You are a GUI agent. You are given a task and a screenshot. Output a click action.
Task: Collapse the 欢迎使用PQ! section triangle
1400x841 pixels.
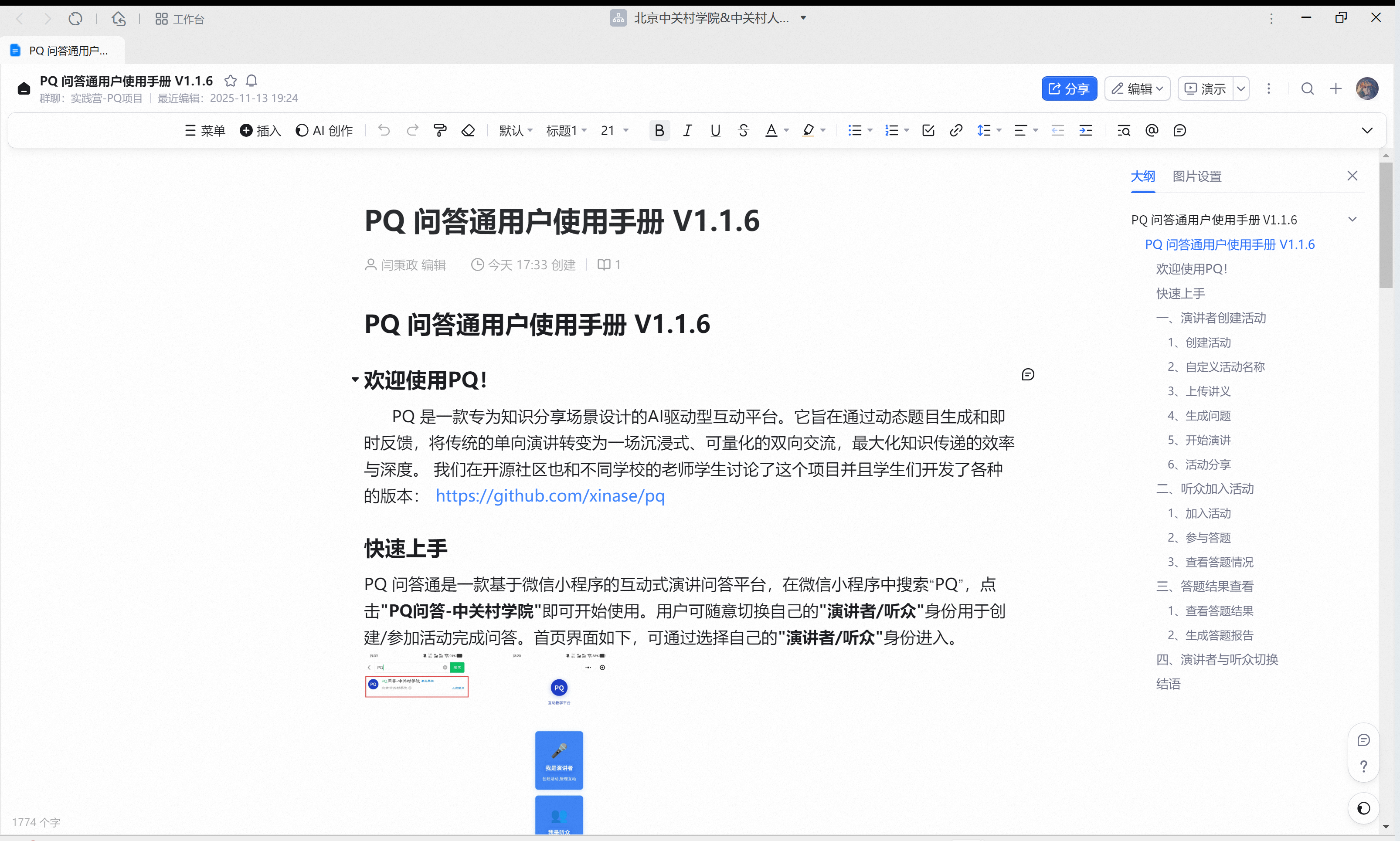(x=355, y=379)
